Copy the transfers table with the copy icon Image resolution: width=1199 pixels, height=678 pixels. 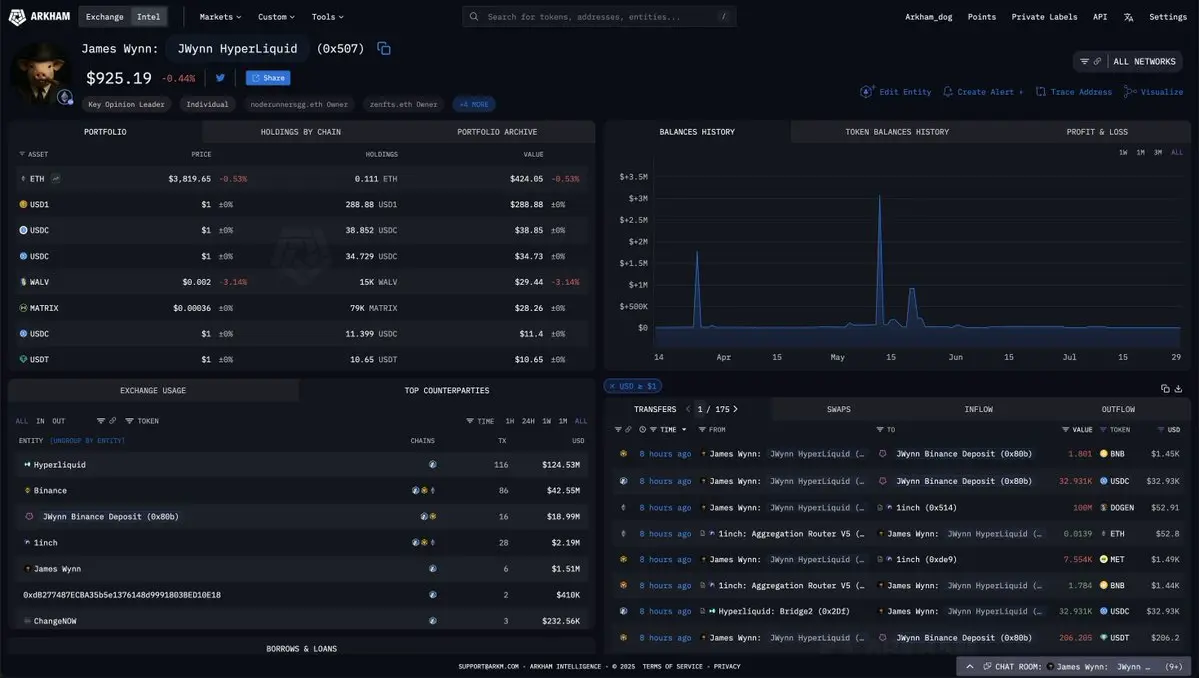tap(1165, 388)
